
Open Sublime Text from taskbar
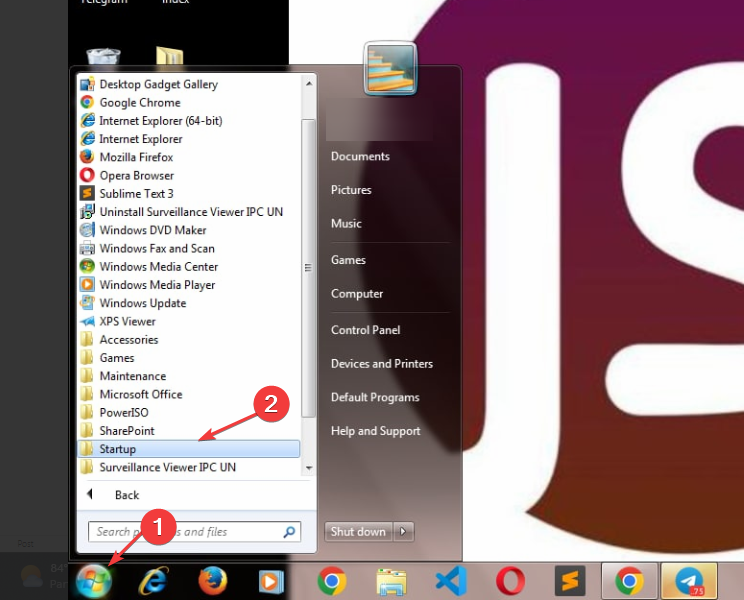[x=570, y=581]
